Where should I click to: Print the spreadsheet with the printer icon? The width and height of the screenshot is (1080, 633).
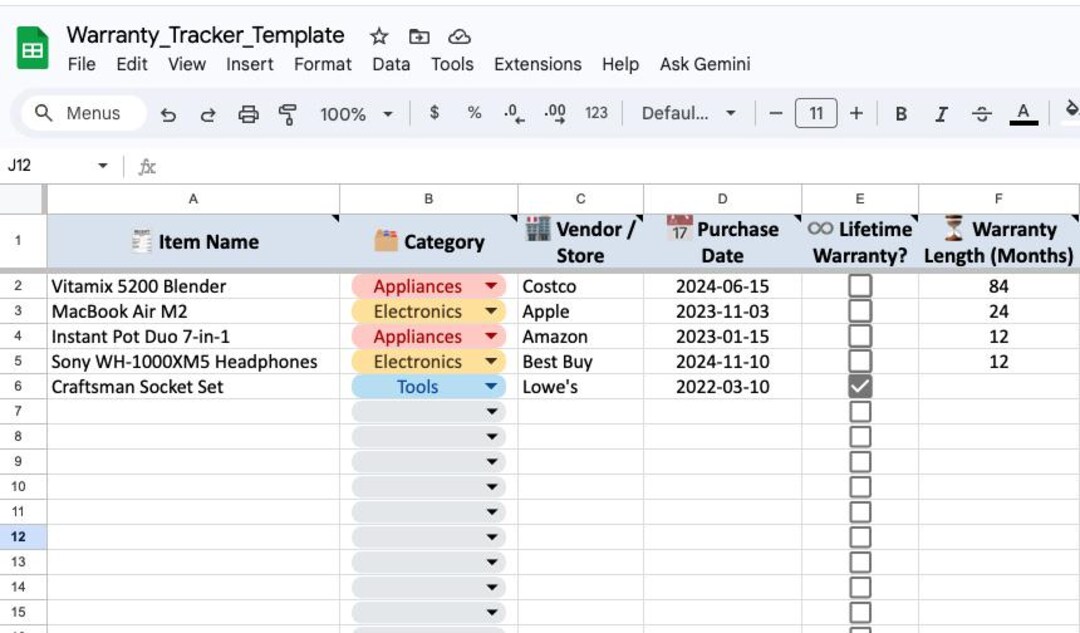248,114
